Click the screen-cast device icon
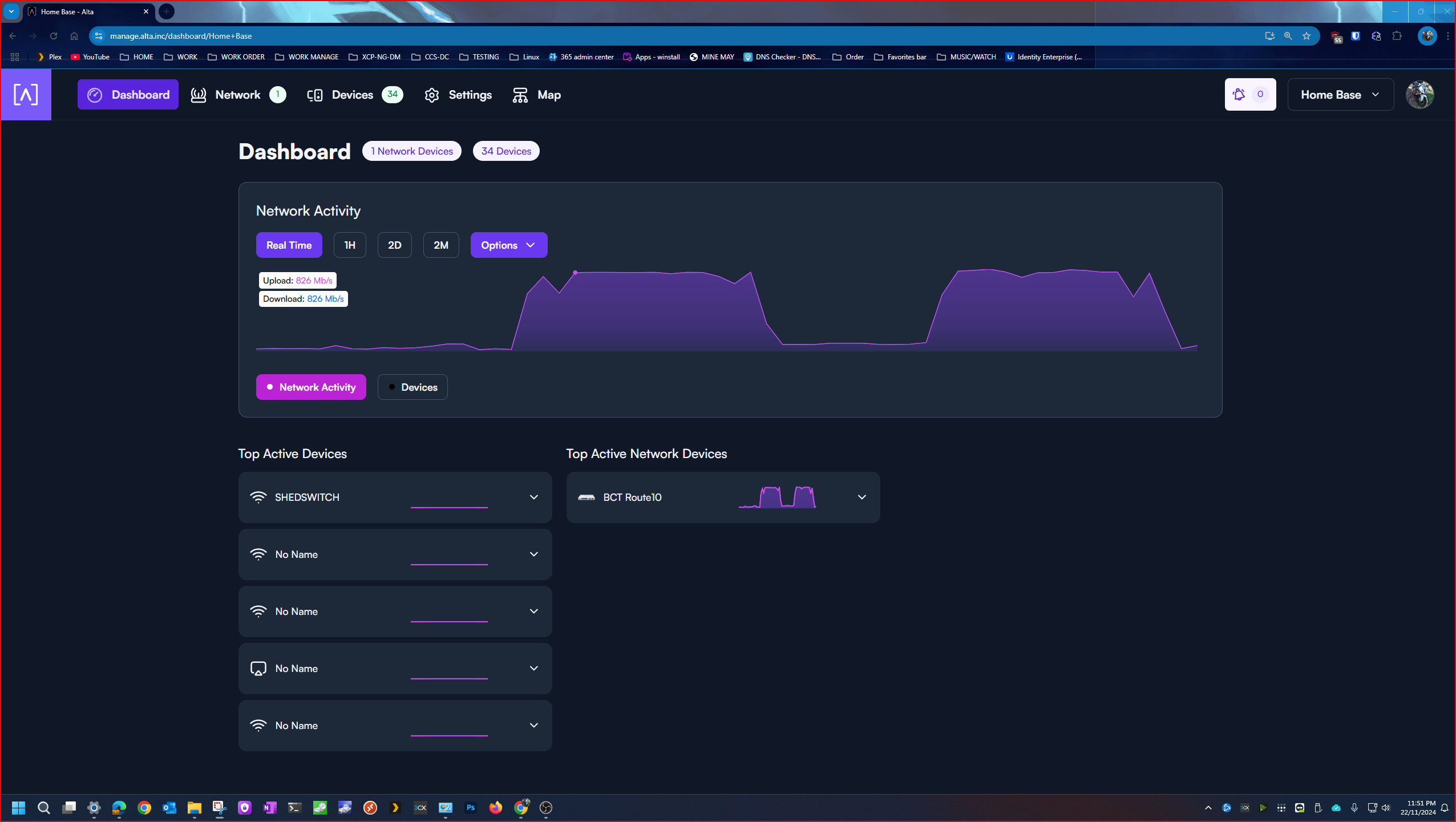The image size is (1456, 822). pos(258,669)
